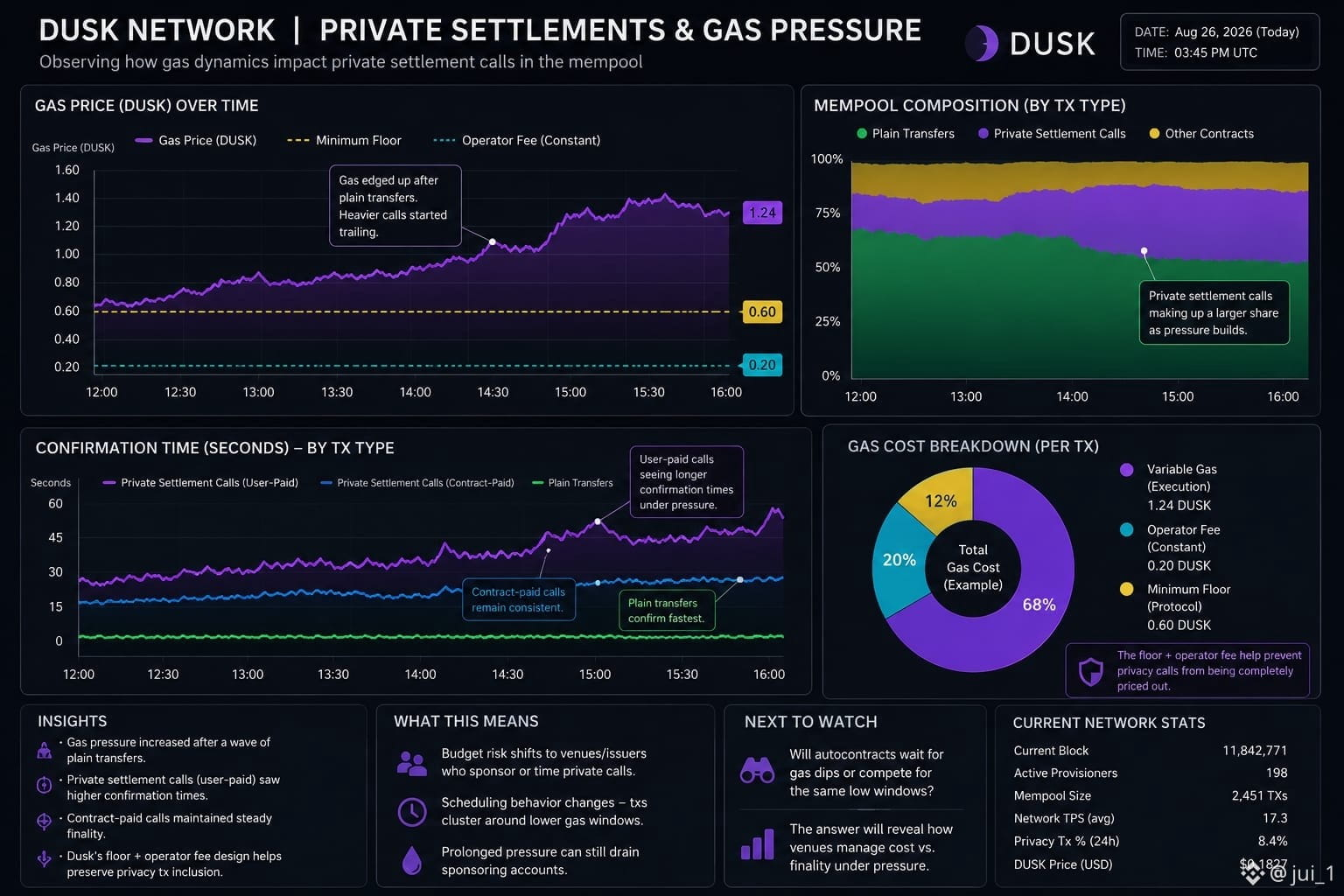Image resolution: width=1344 pixels, height=896 pixels.
Task: Click the white marker dot on the gas price line
Action: 493,241
